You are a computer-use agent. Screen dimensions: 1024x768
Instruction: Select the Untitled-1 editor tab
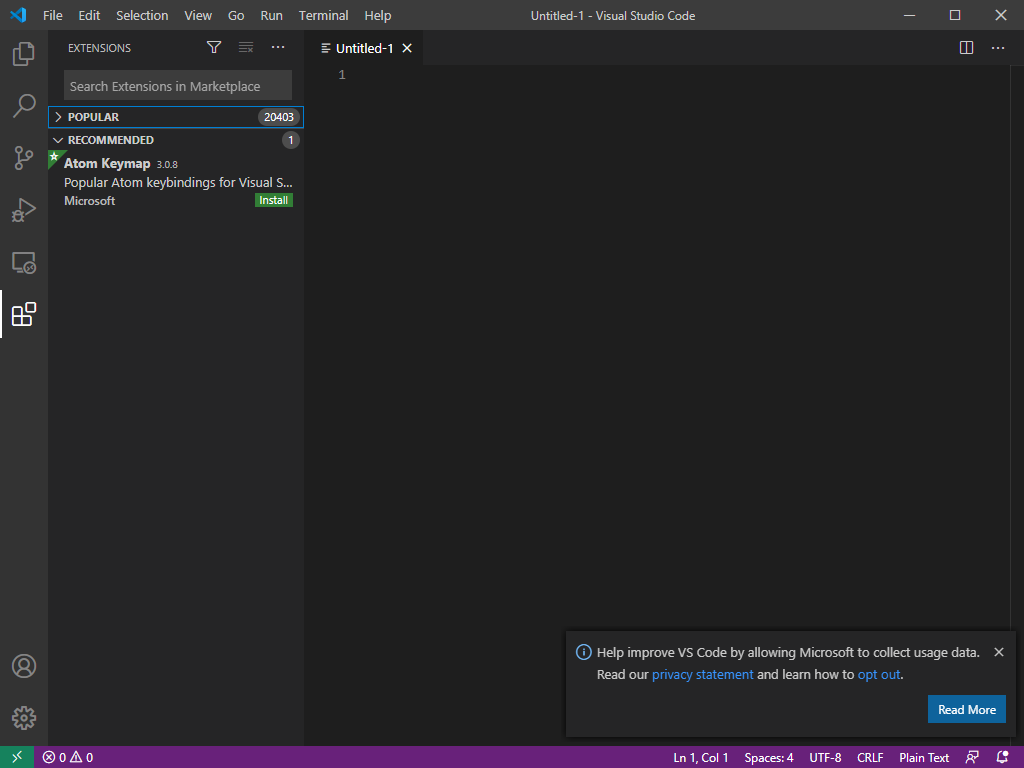tap(364, 48)
